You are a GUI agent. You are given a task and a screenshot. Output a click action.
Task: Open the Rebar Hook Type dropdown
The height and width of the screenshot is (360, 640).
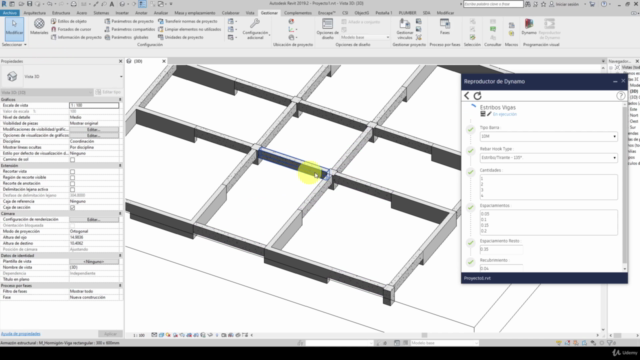549,158
